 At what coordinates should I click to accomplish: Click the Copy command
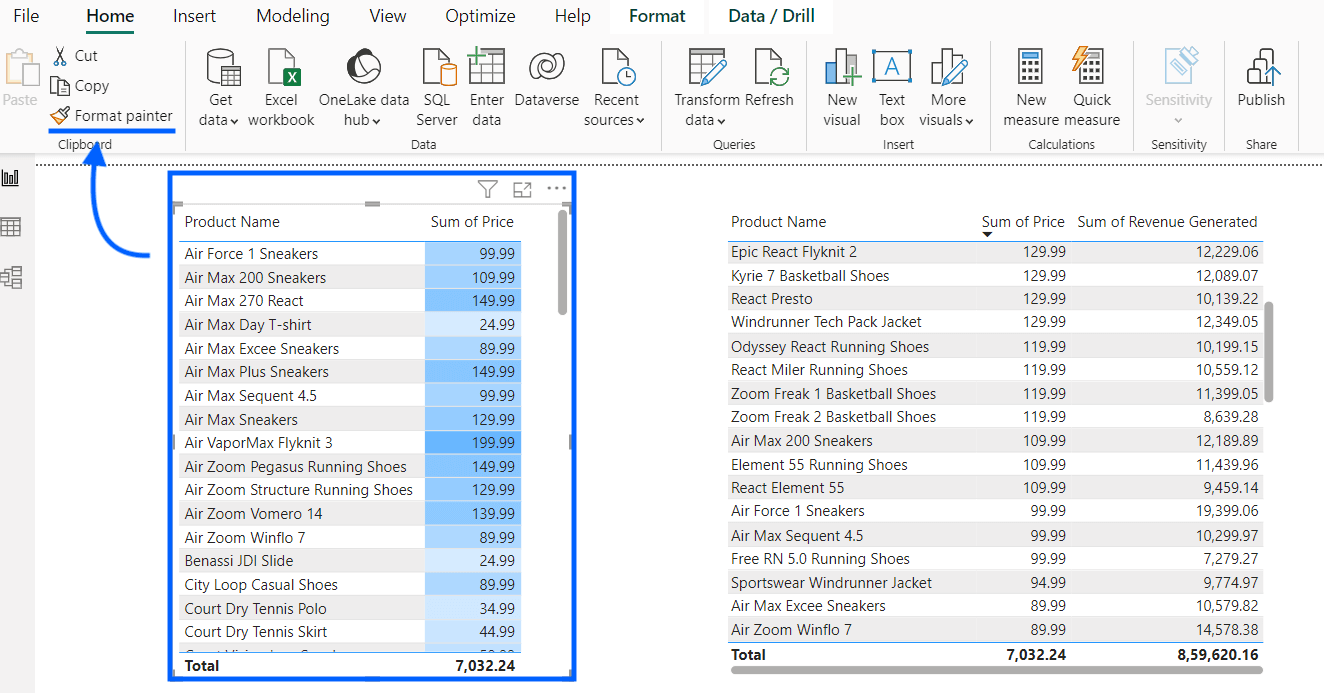(80, 86)
